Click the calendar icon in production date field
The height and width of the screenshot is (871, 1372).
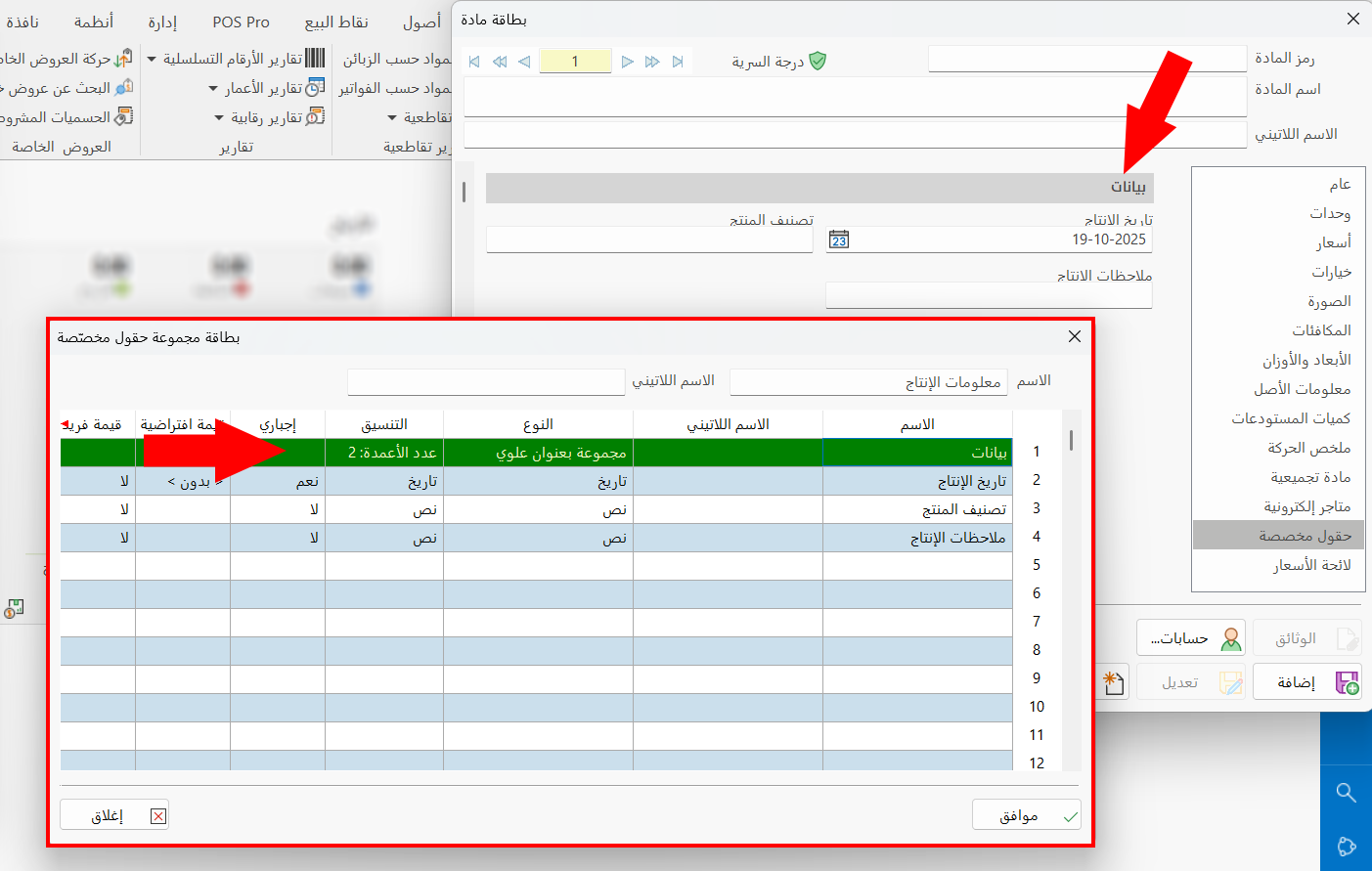click(x=839, y=240)
